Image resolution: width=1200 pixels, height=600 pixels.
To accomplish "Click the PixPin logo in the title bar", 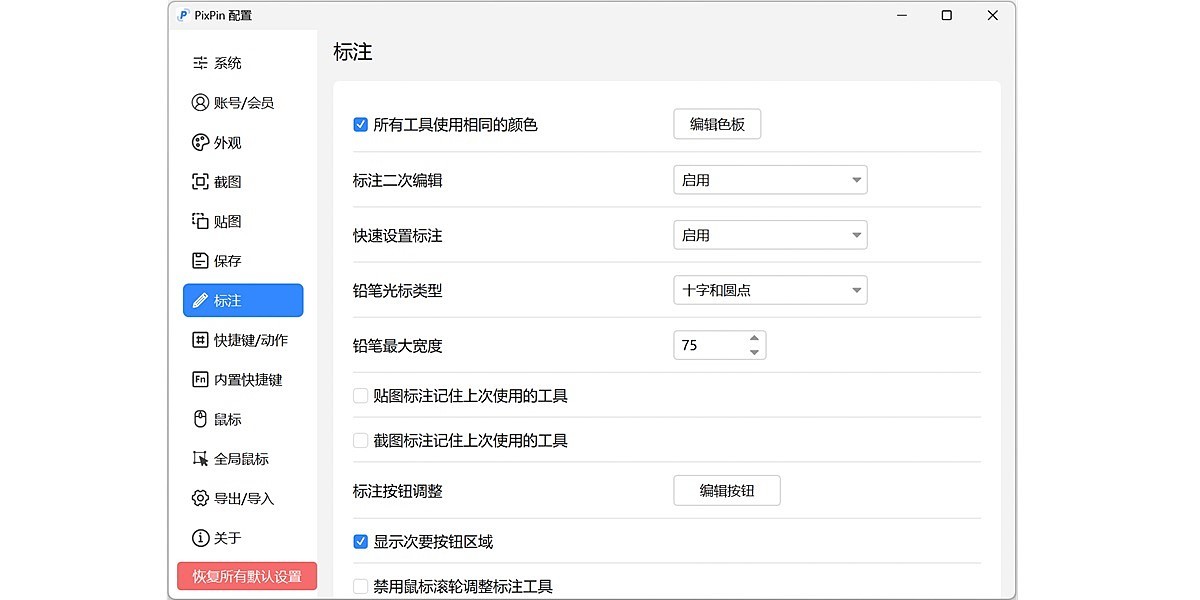I will [182, 15].
